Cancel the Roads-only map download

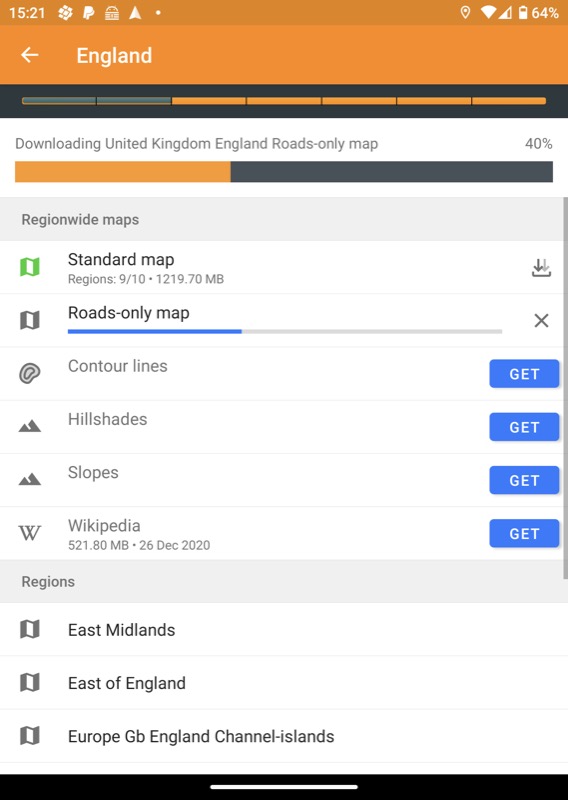pyautogui.click(x=541, y=320)
